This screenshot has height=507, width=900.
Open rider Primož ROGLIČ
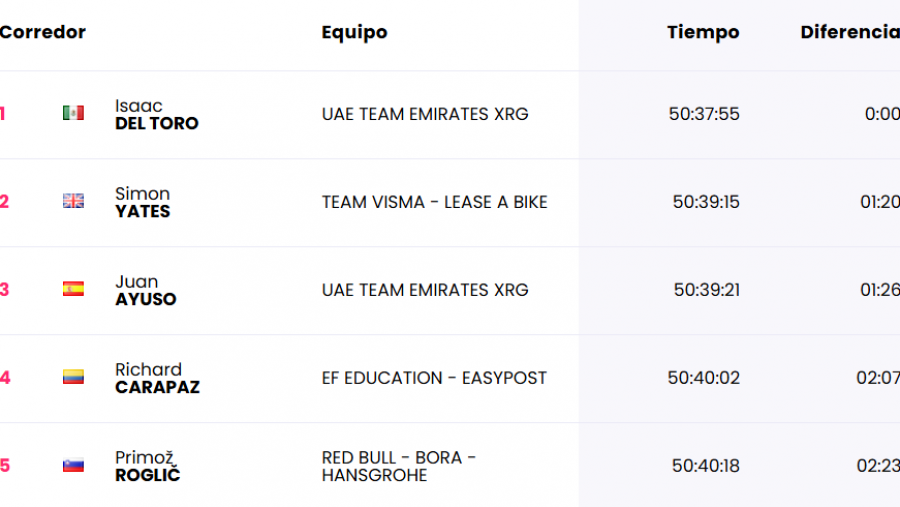[x=148, y=466]
